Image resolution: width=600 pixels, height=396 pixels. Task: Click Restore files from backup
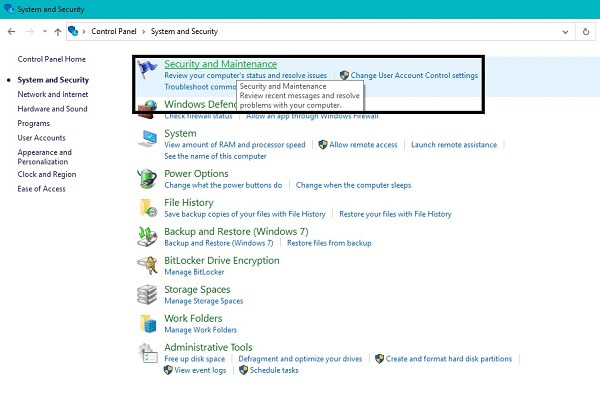coord(329,243)
